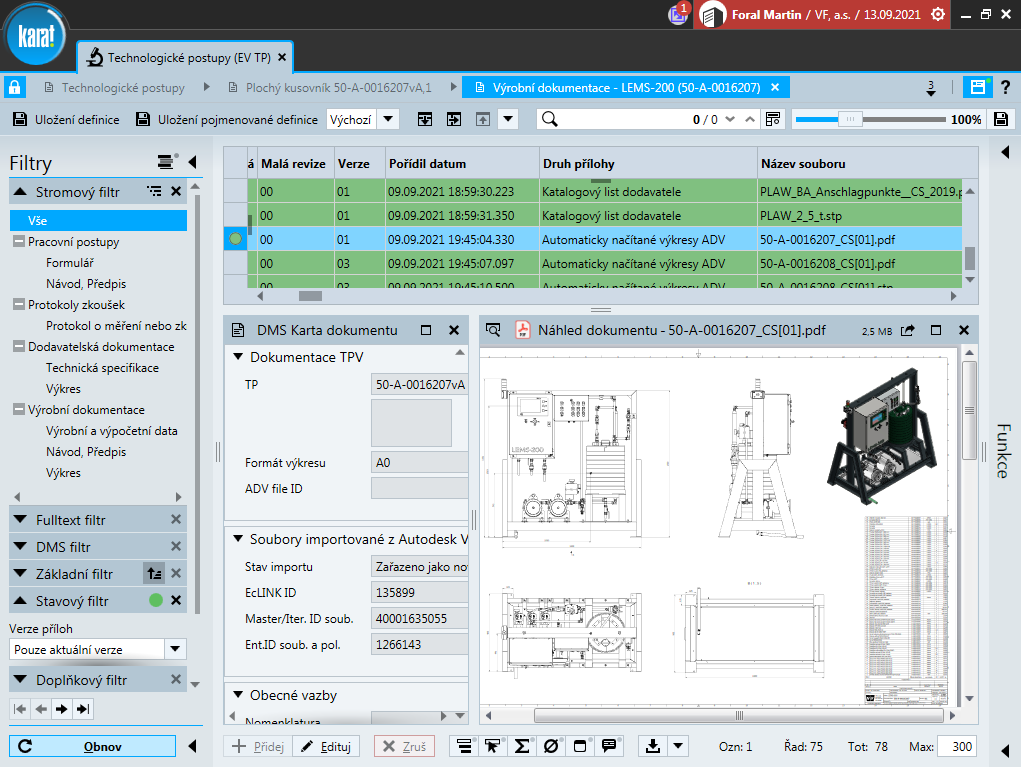This screenshot has width=1023, height=769.
Task: Collapse the Pracovní postupy tree node
Action: click(x=19, y=242)
